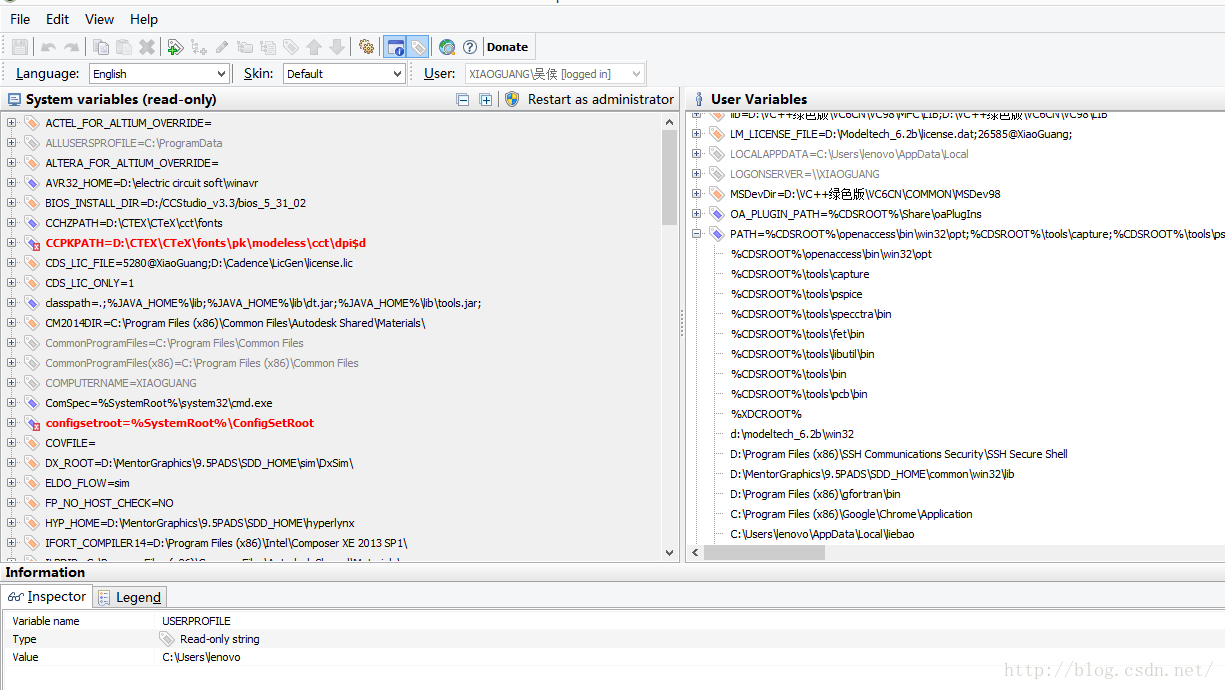
Task: Open the Help menu
Action: 144,19
